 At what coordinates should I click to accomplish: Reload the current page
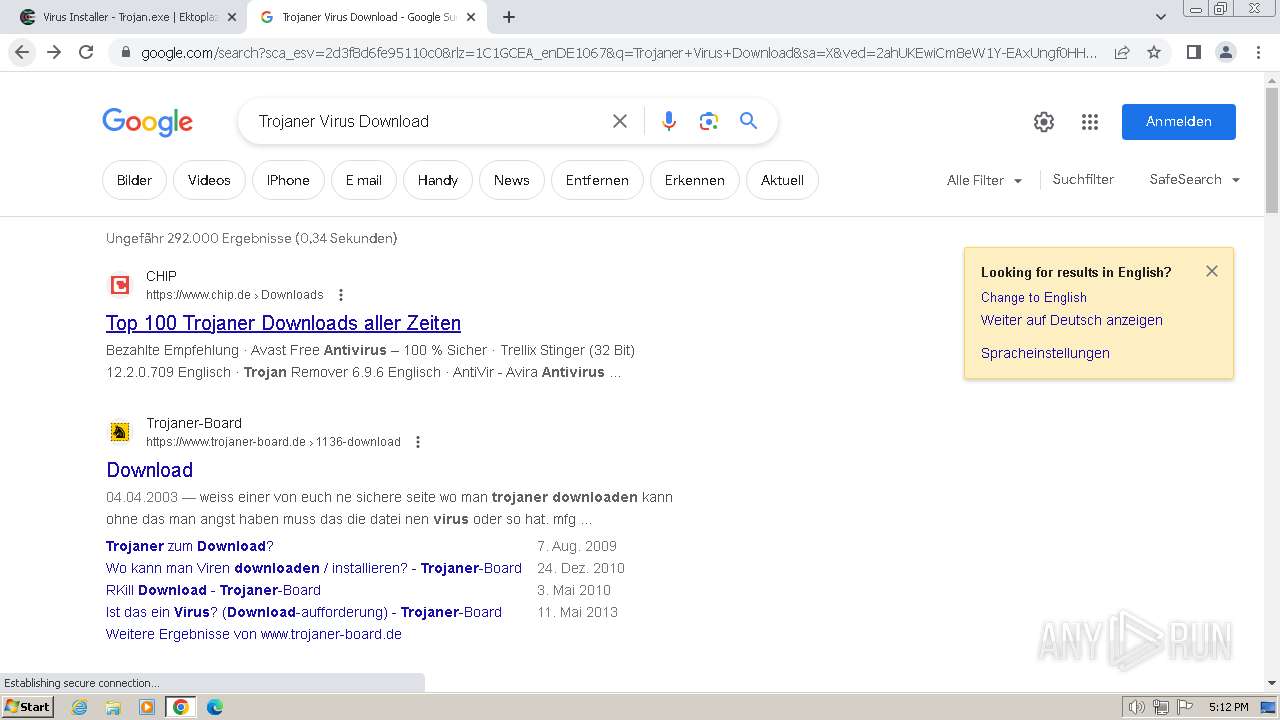pyautogui.click(x=86, y=52)
